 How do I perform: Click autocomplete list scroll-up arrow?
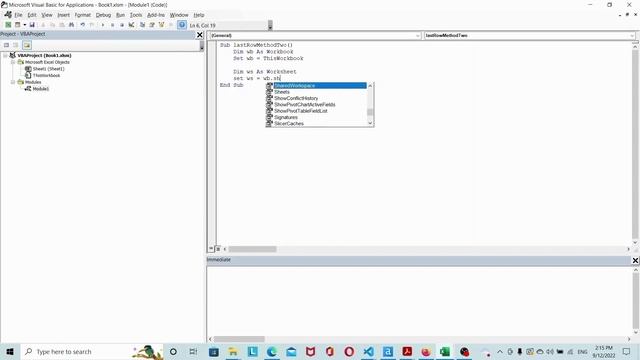370,86
